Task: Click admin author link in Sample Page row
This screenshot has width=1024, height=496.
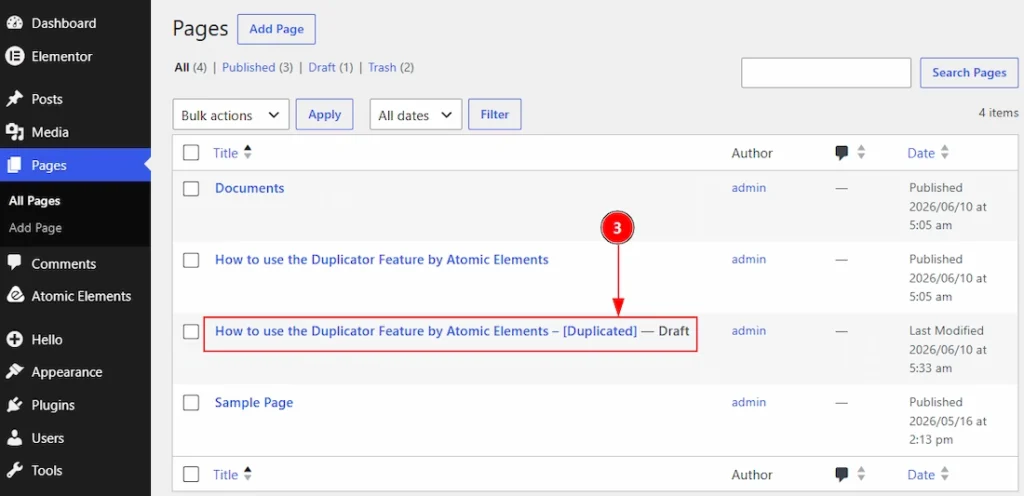Action: [x=748, y=403]
